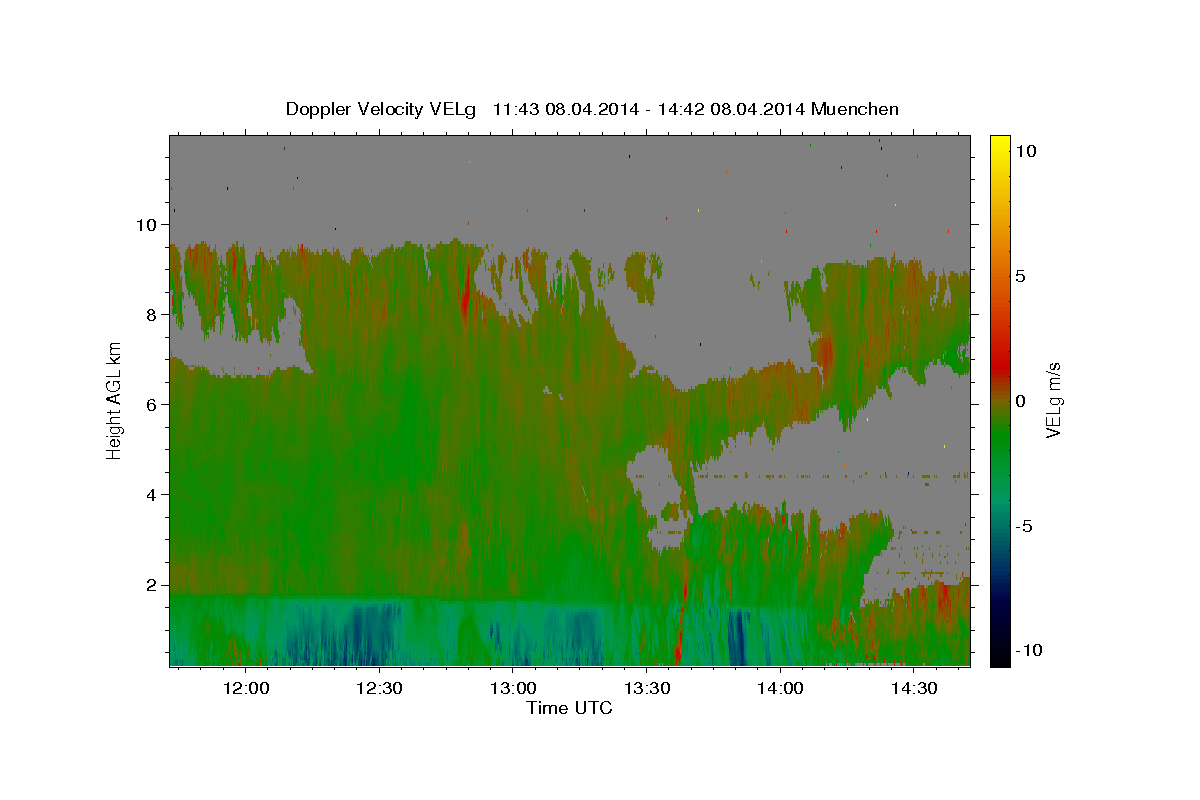Viewport: 1200px width, 800px height.
Task: Click the red region of the colorbar
Action: (x=1000, y=365)
